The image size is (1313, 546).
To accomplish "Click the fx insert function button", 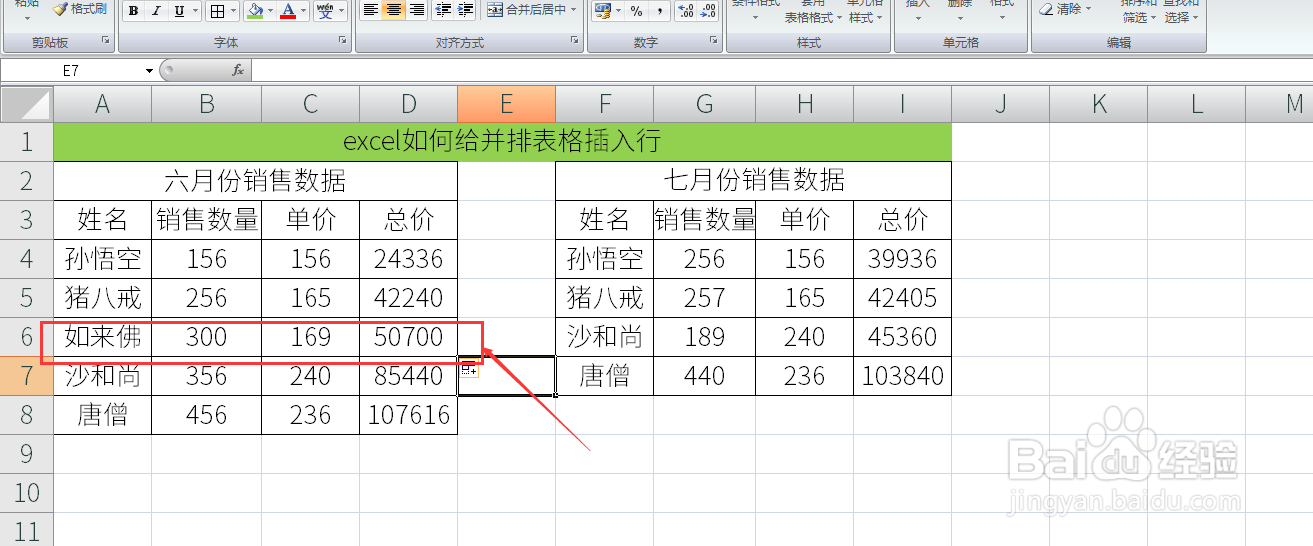I will (238, 70).
